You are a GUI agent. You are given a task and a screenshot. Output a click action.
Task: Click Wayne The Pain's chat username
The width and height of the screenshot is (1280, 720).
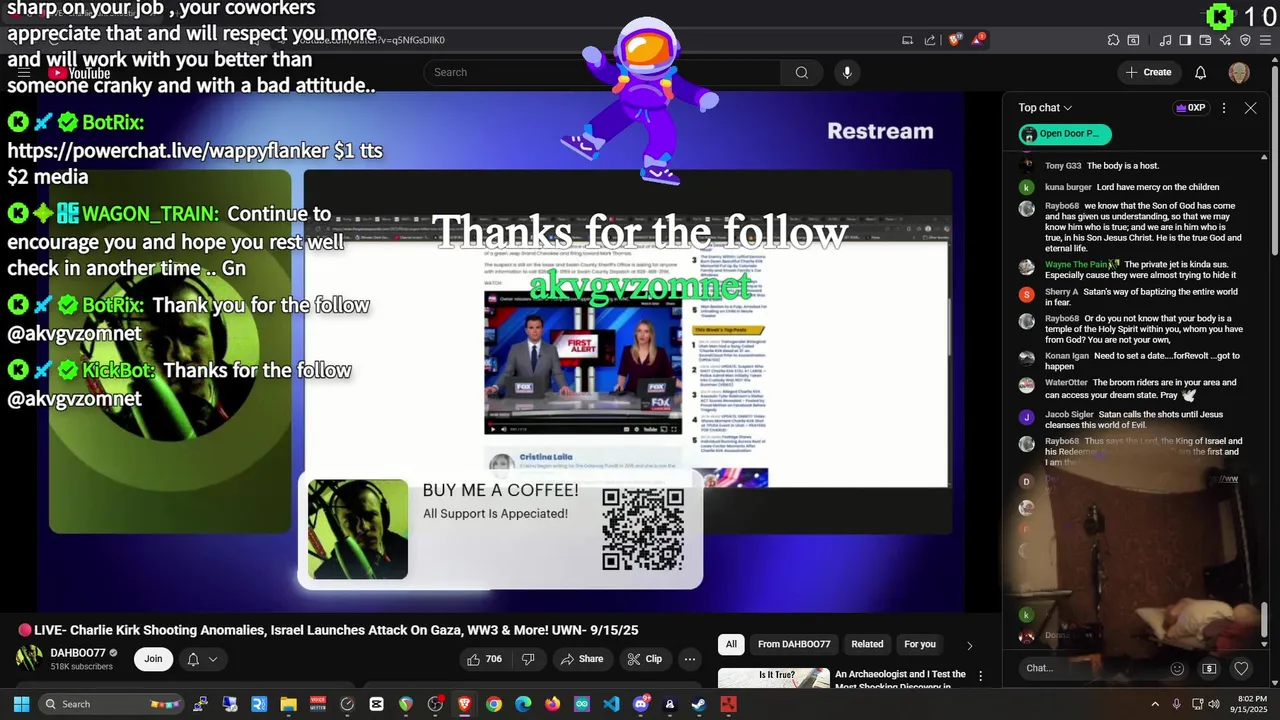pyautogui.click(x=1076, y=265)
